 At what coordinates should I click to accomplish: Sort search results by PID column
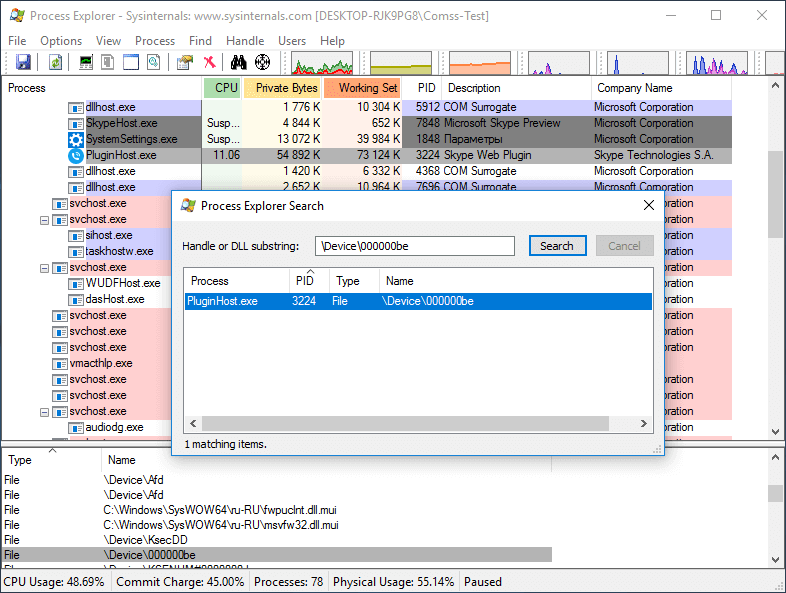[x=309, y=280]
